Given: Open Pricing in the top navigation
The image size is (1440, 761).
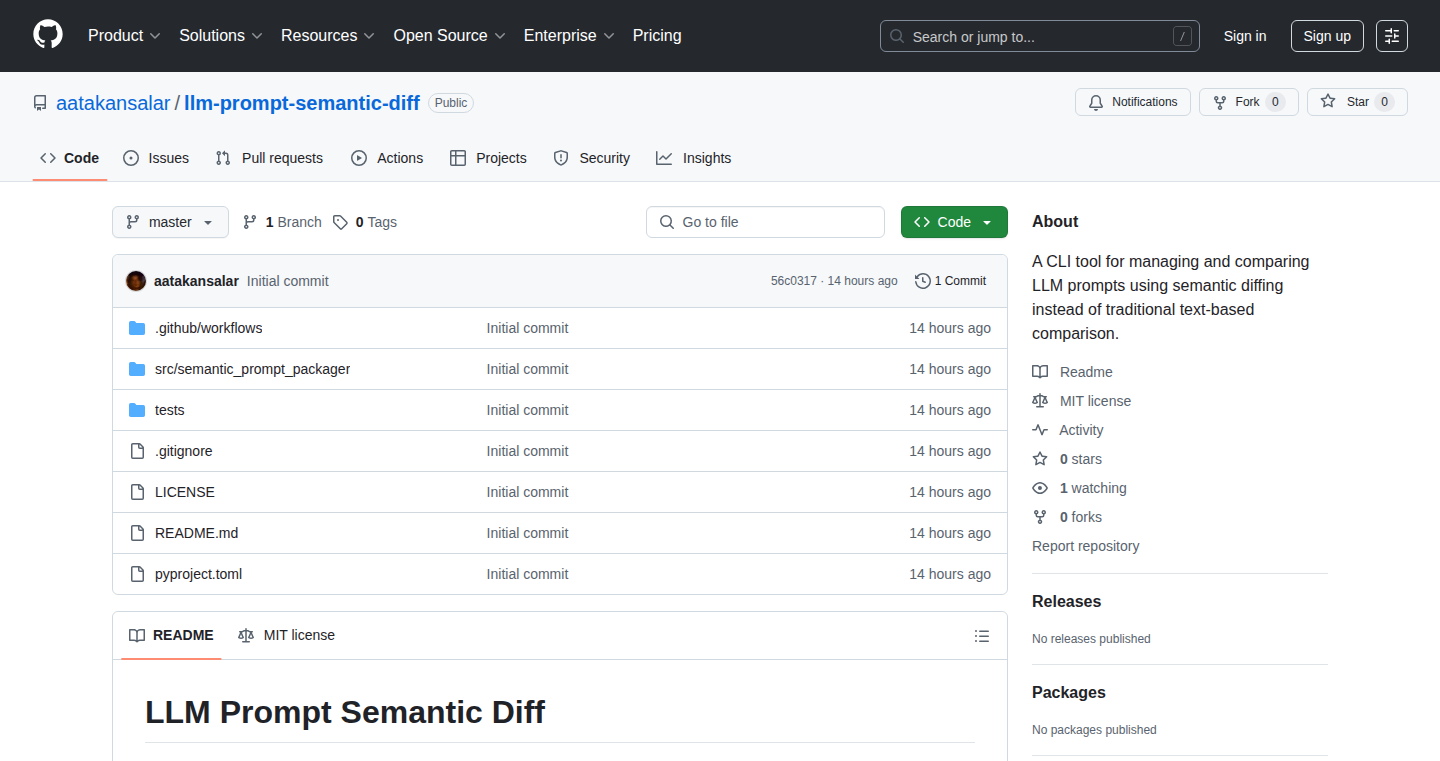Looking at the screenshot, I should click(x=657, y=36).
